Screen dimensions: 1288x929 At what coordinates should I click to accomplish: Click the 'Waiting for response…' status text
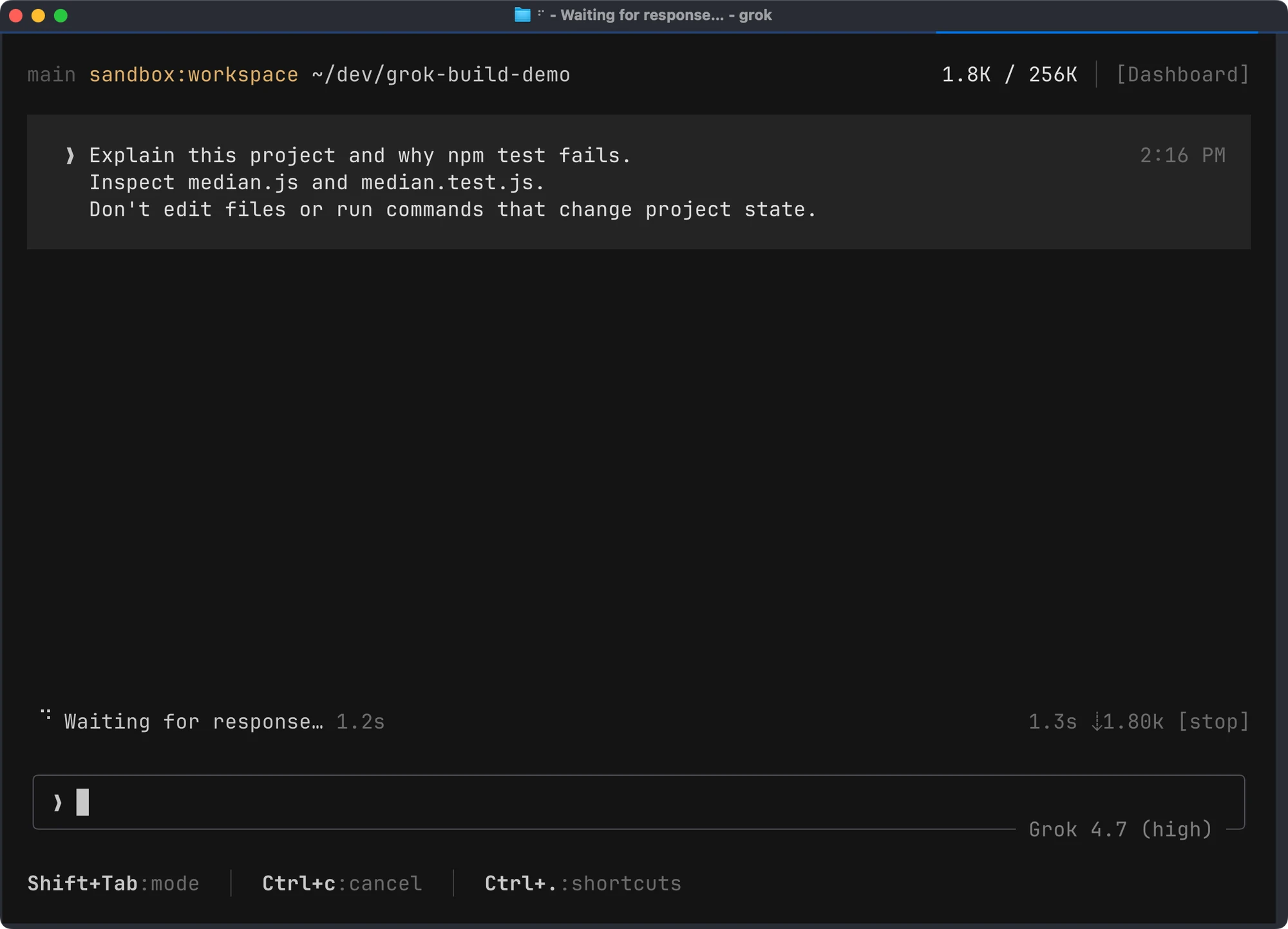(x=194, y=722)
